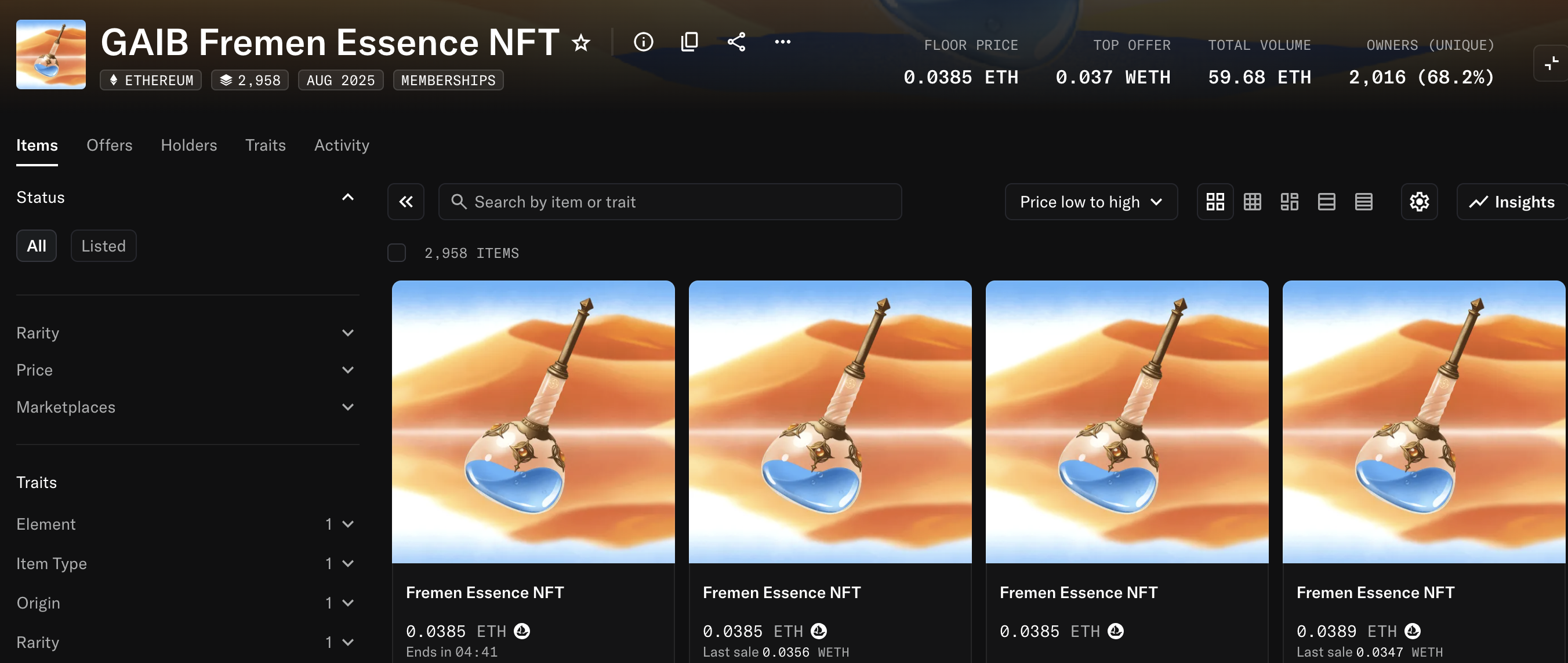Click the Ends in 04:41 text
Image resolution: width=1568 pixels, height=663 pixels.
pos(452,652)
